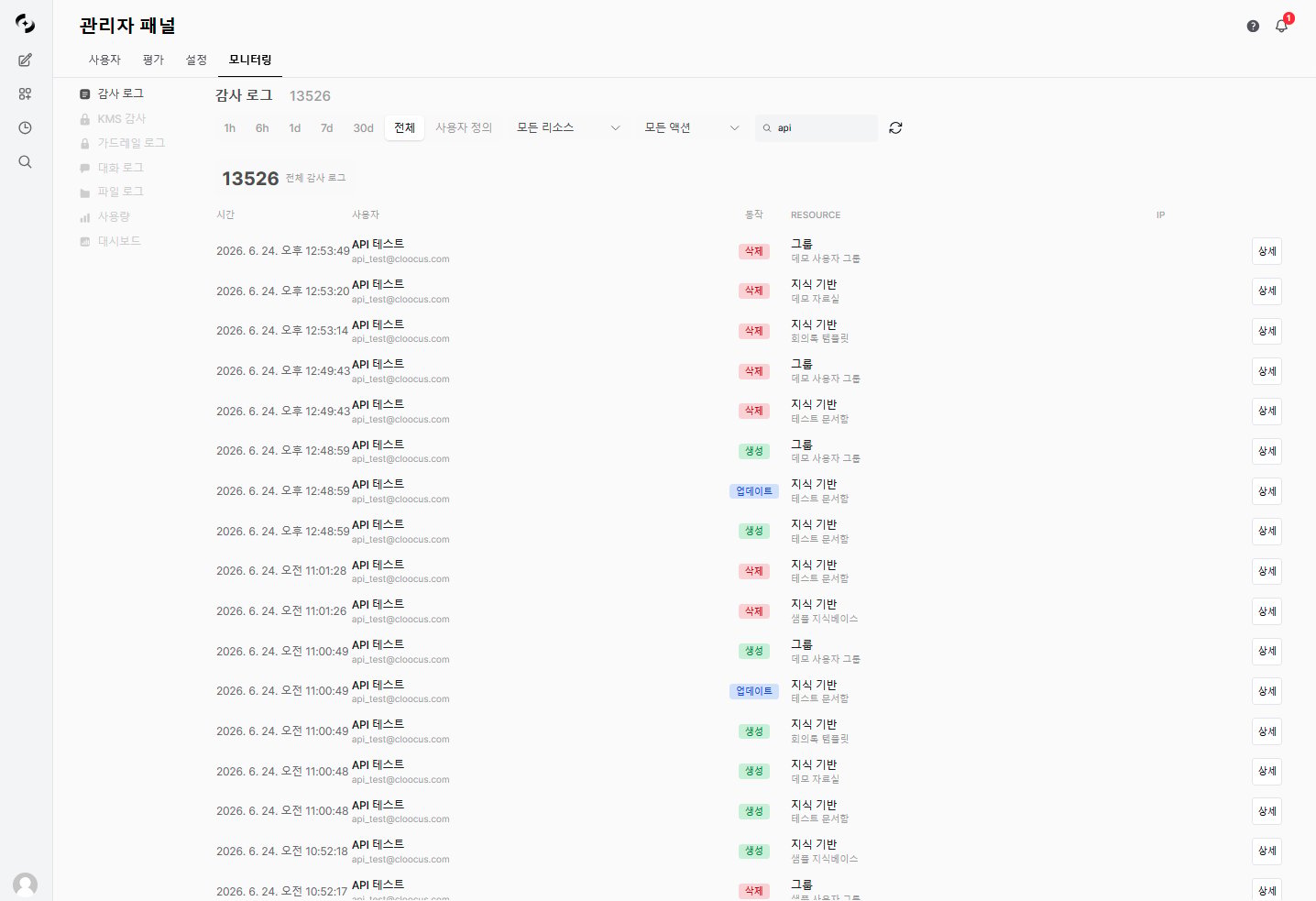Select the 1d time range filter
The width and height of the screenshot is (1316, 901).
(295, 128)
